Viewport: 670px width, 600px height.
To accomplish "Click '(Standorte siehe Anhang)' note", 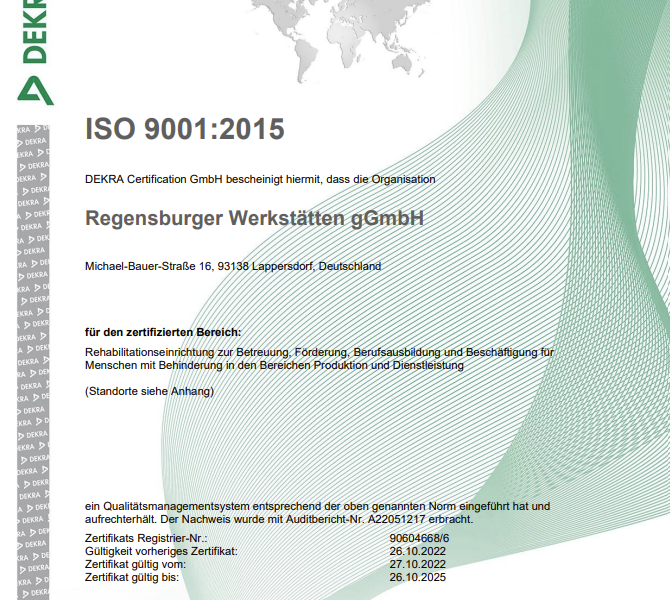I will (149, 391).
